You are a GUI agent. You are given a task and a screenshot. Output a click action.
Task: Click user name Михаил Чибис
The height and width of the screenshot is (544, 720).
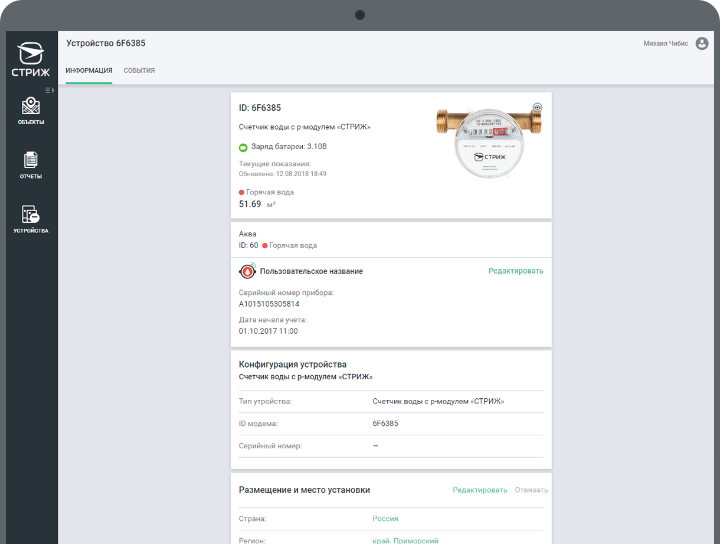[665, 44]
